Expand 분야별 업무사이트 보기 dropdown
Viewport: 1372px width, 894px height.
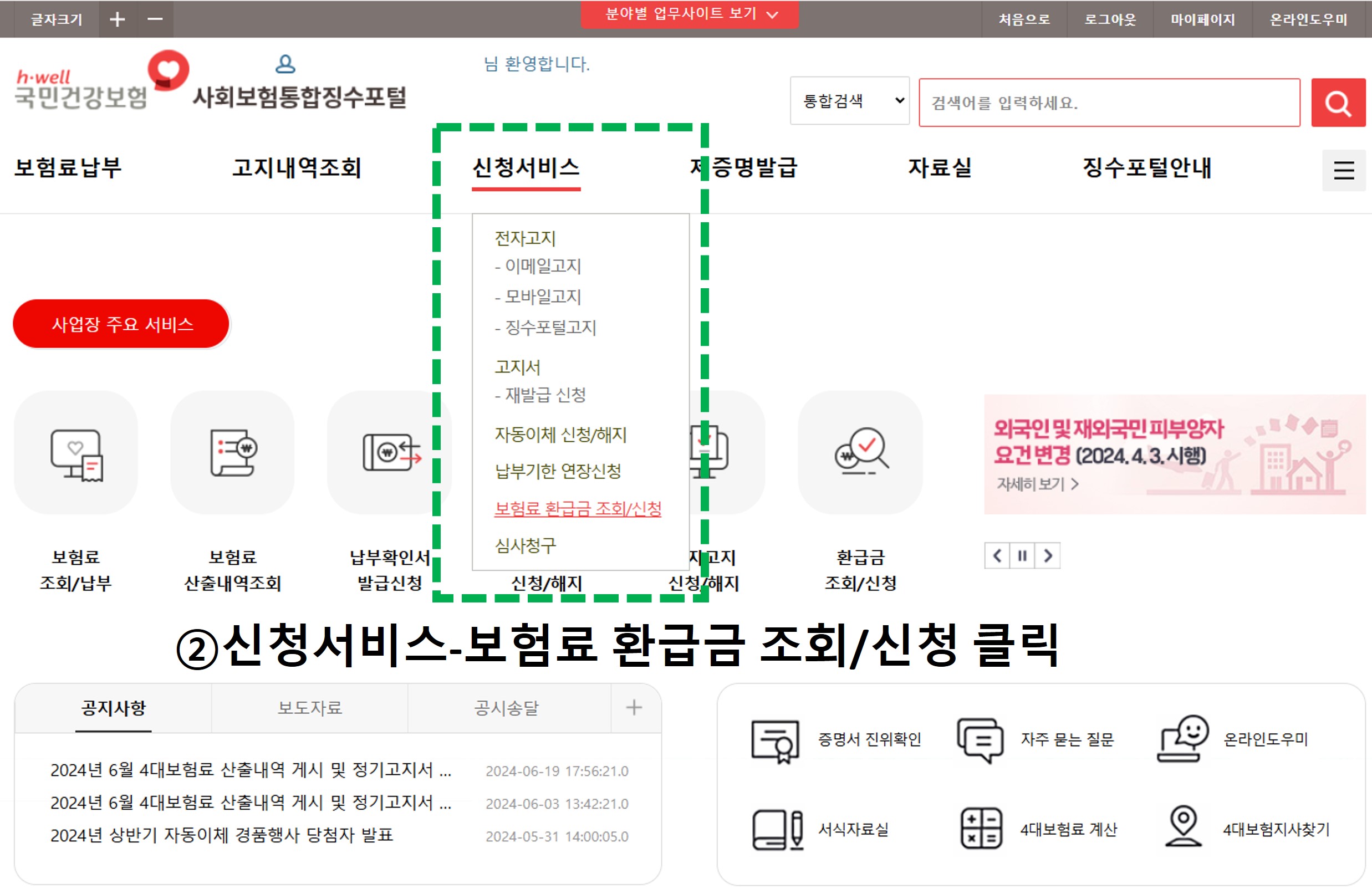690,14
